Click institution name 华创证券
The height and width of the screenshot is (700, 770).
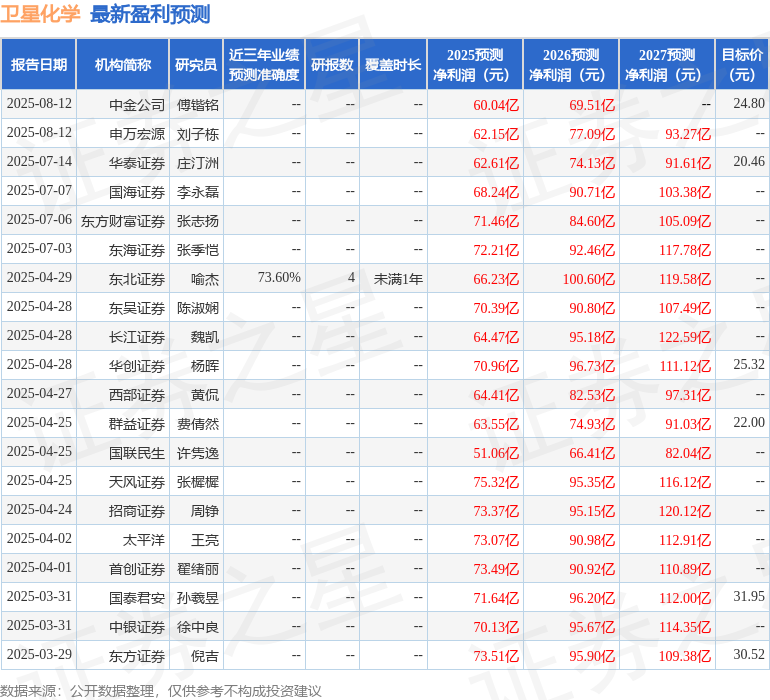pos(137,365)
